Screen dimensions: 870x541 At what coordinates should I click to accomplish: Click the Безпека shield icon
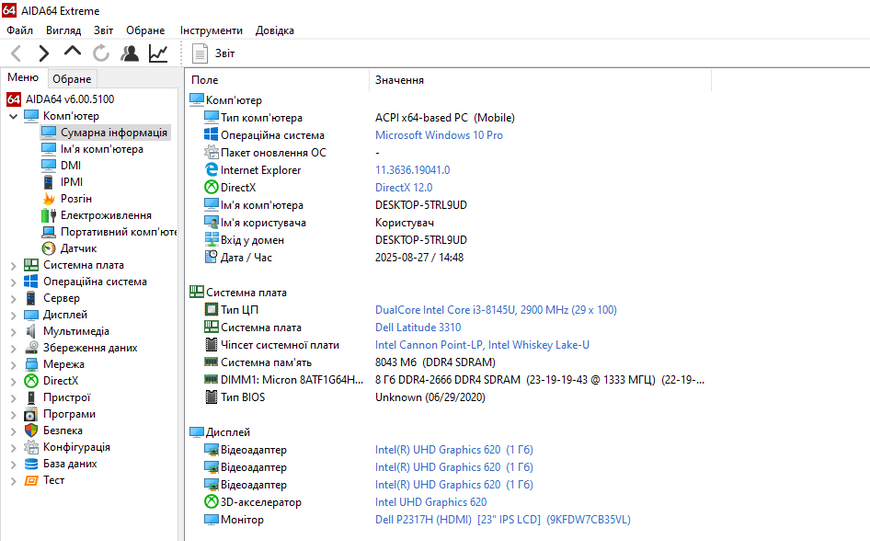31,431
